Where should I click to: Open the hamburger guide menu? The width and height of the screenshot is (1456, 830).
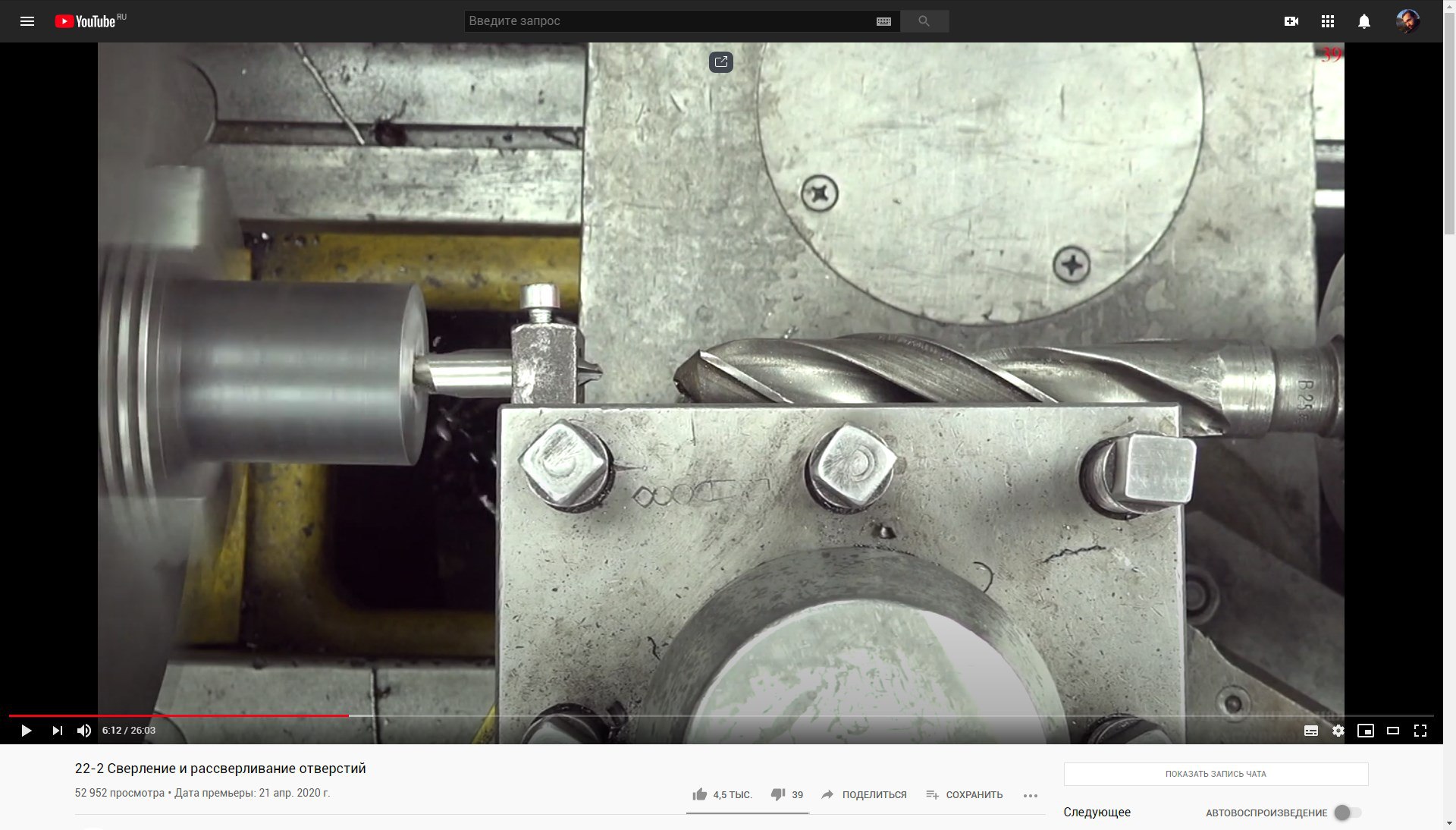(x=27, y=21)
